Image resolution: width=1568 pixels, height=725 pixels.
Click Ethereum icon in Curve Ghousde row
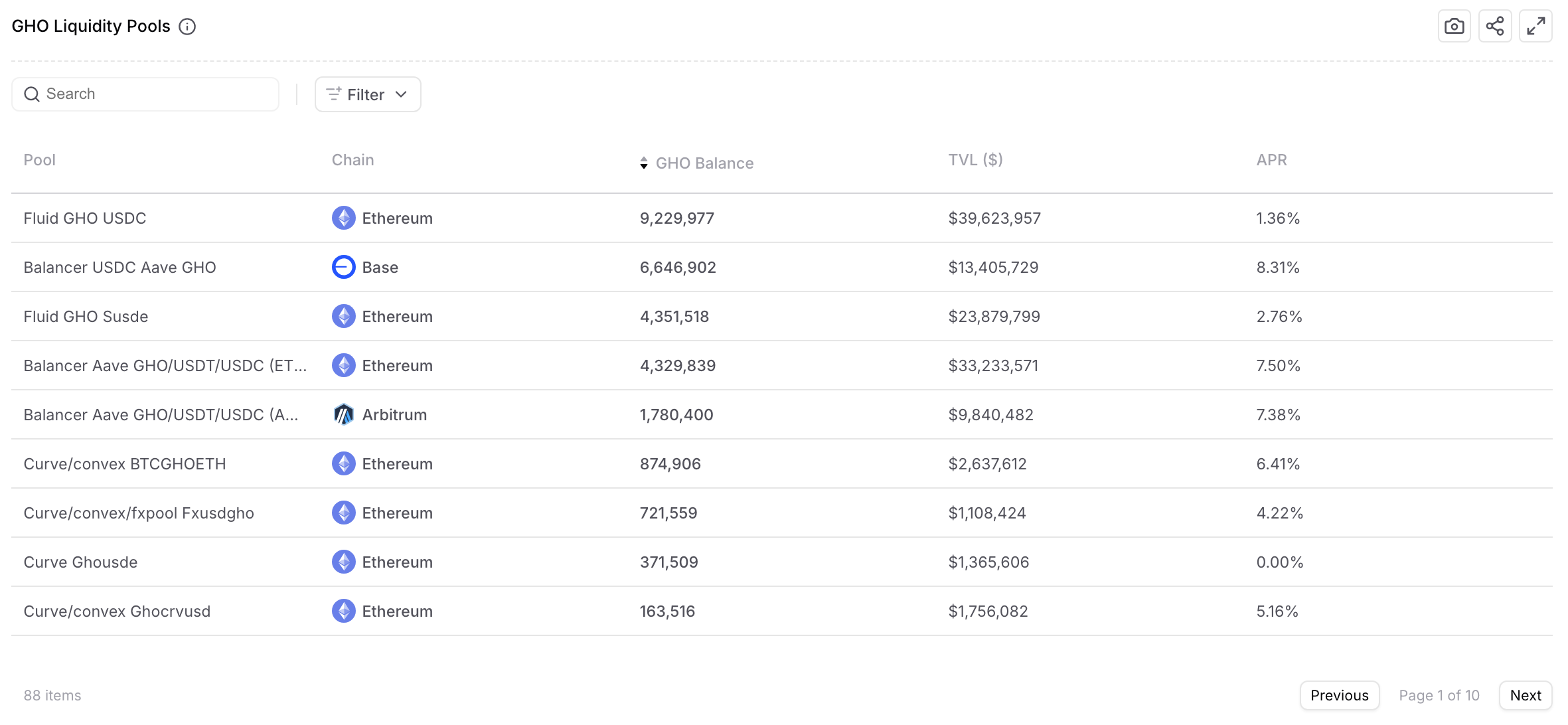[x=343, y=562]
